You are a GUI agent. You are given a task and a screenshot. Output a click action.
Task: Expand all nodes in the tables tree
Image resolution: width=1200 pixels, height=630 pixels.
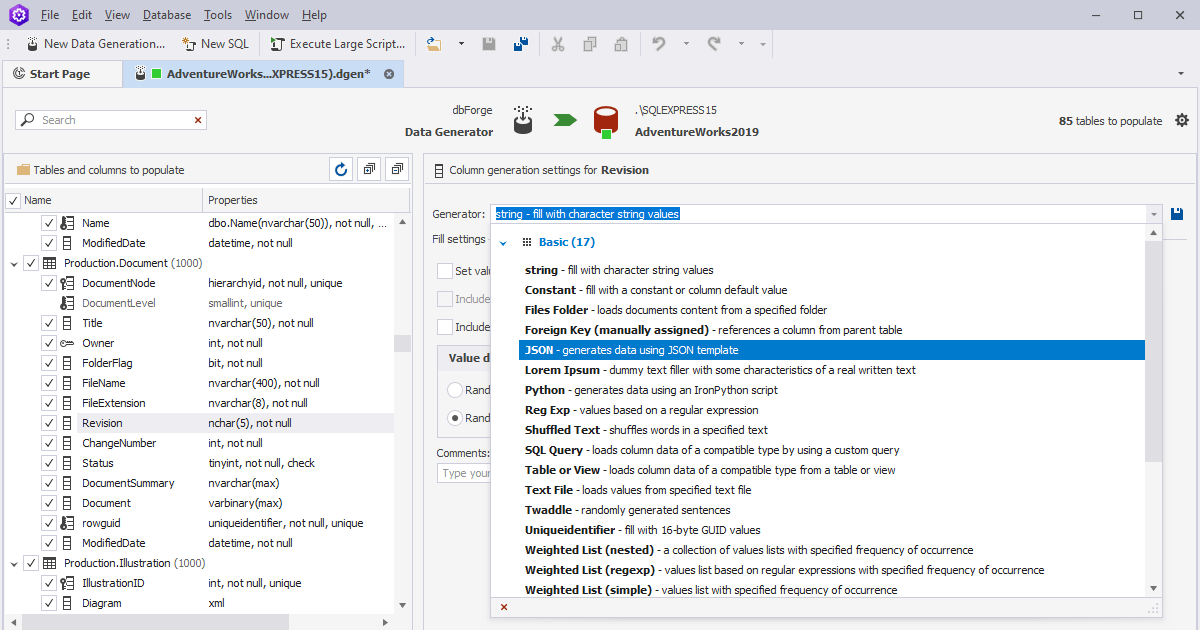pos(368,169)
